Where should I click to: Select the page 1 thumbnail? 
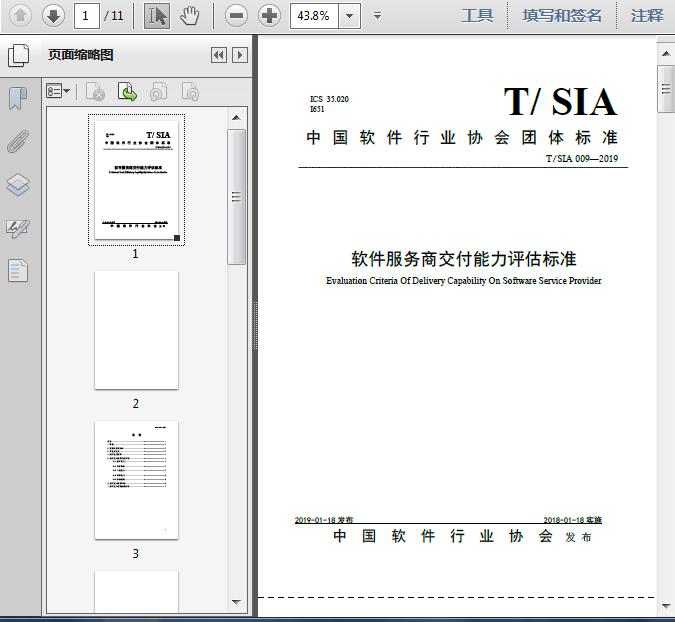click(136, 180)
